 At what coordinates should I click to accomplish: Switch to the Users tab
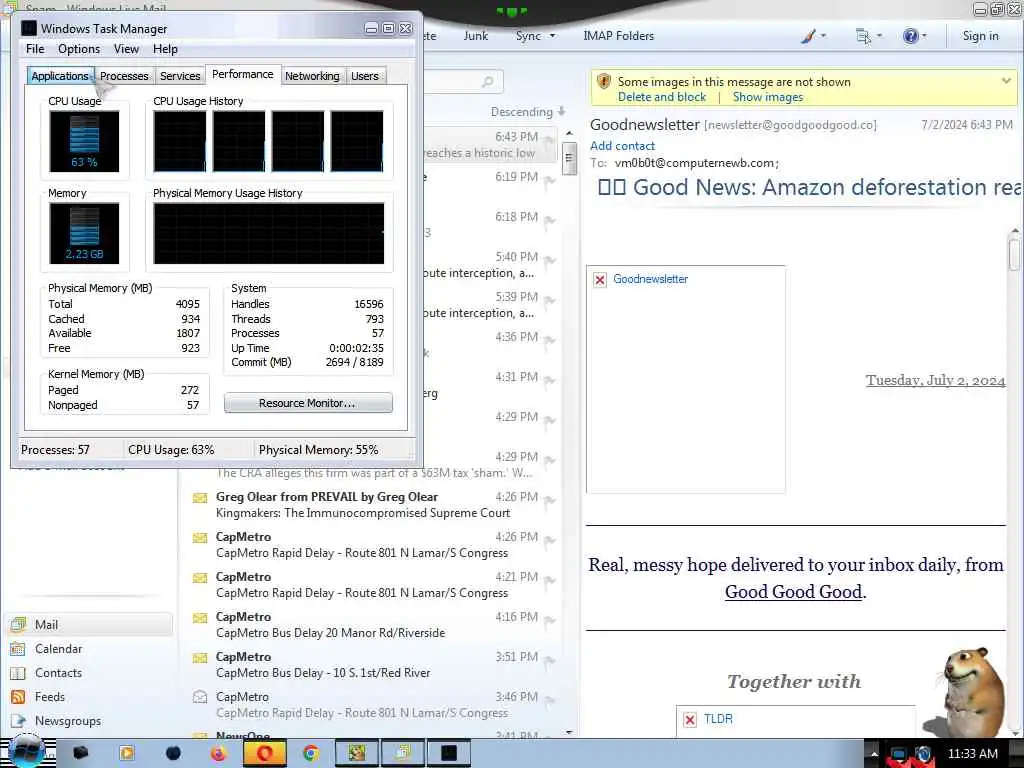pyautogui.click(x=364, y=76)
